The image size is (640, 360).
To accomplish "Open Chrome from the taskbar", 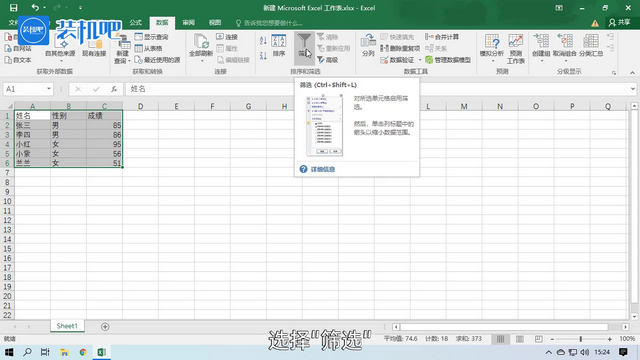I will tap(83, 352).
